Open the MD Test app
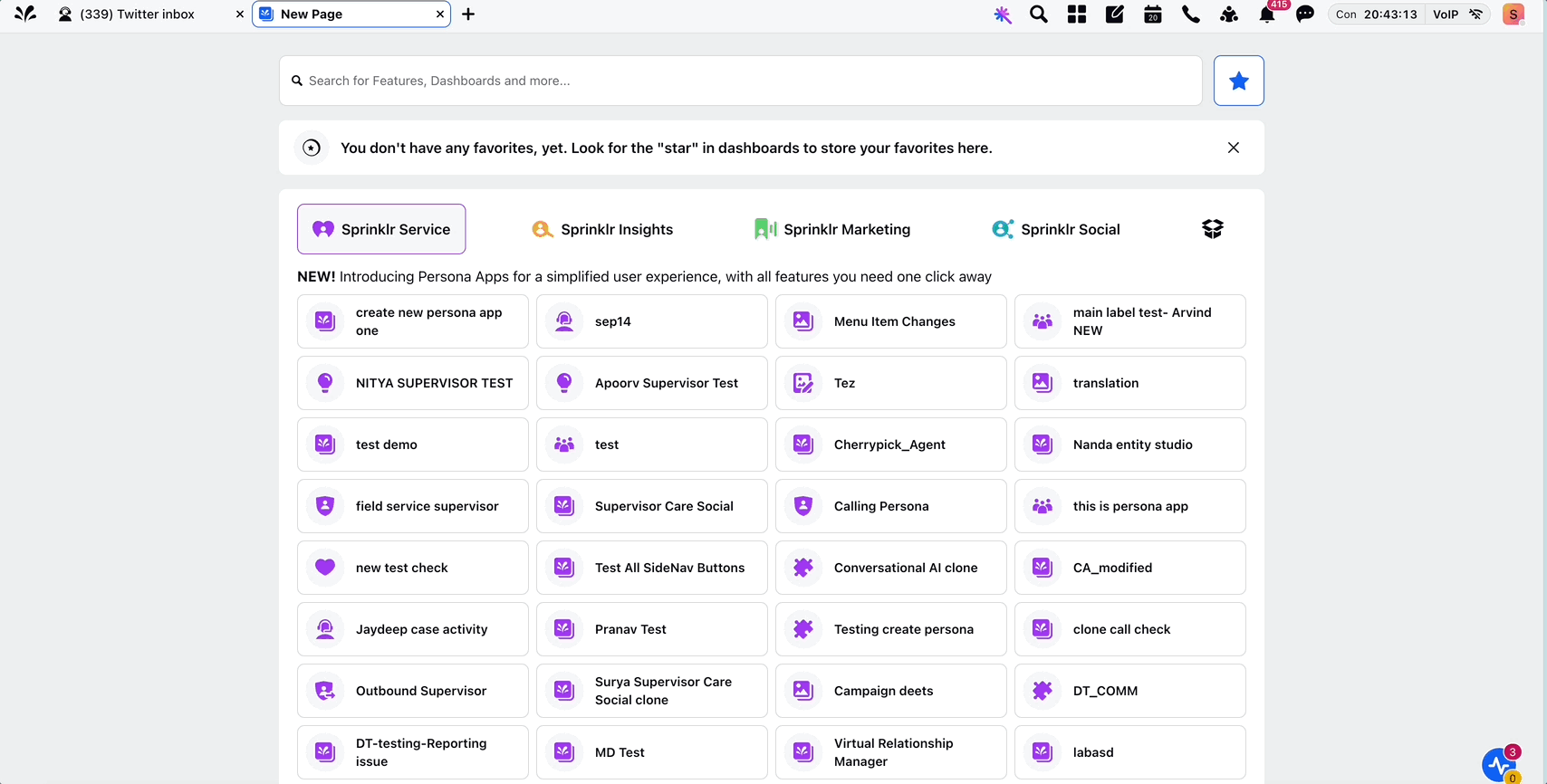The height and width of the screenshot is (784, 1547). click(651, 752)
